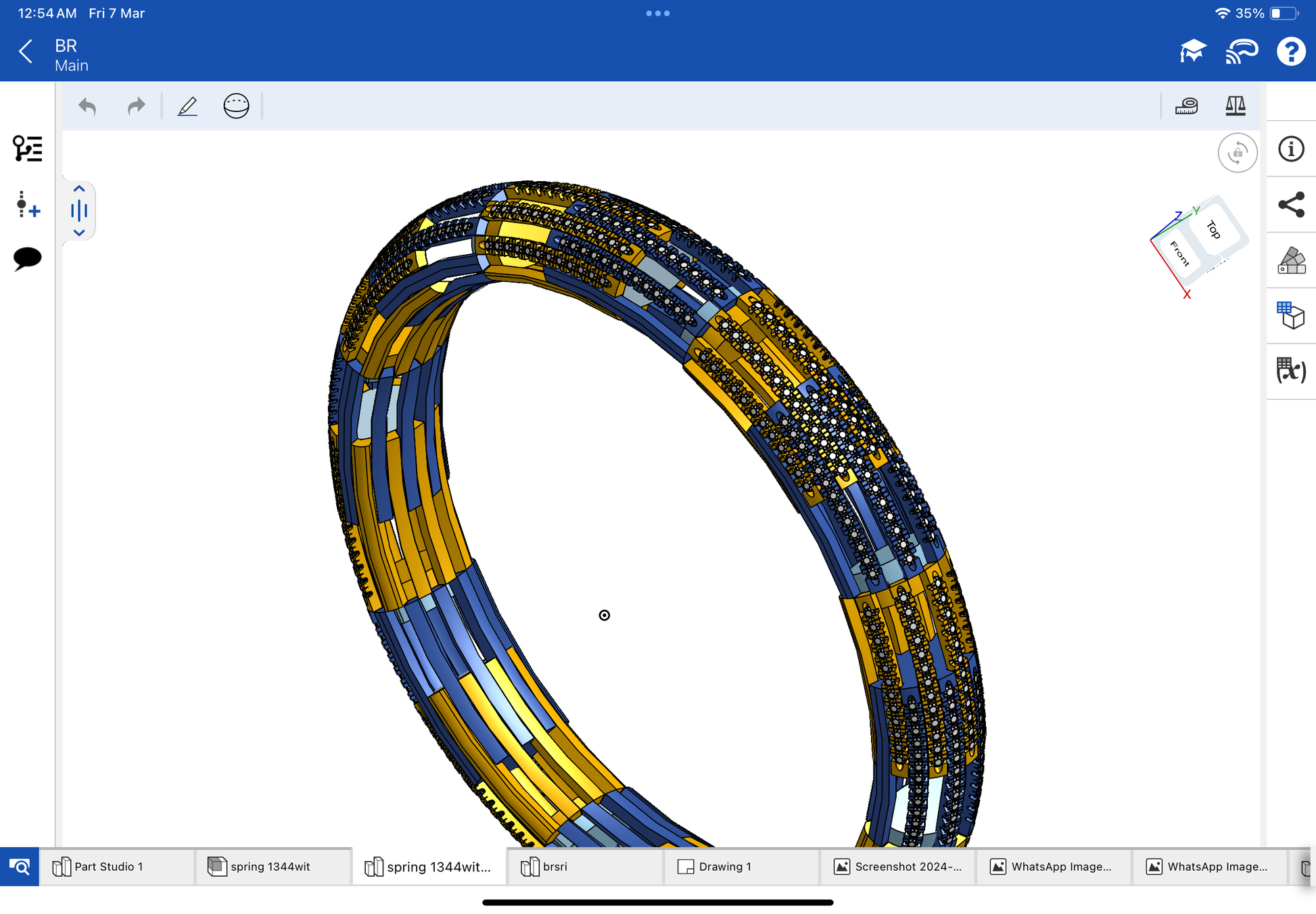Viewport: 1316px width, 914px height.
Task: Open the comments speech bubble
Action: (27, 258)
